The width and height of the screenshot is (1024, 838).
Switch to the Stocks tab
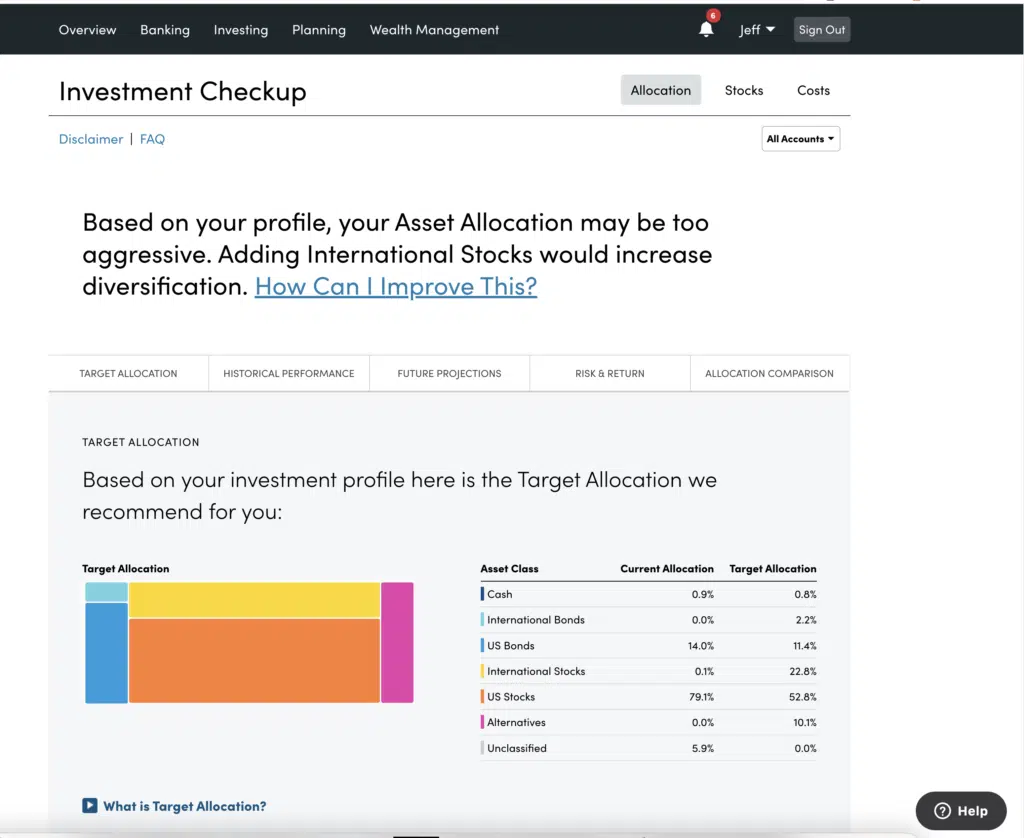743,90
